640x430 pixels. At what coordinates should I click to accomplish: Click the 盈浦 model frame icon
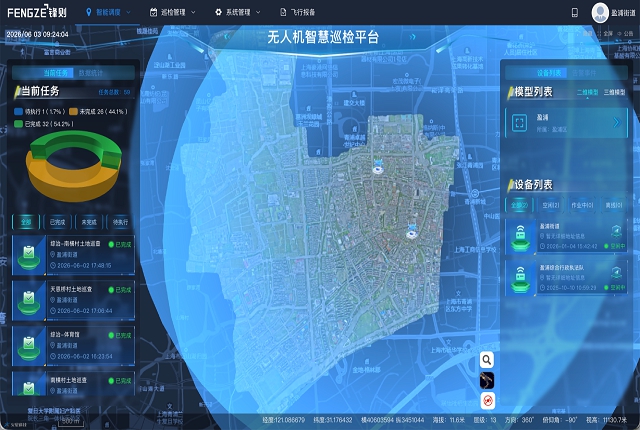(x=519, y=123)
